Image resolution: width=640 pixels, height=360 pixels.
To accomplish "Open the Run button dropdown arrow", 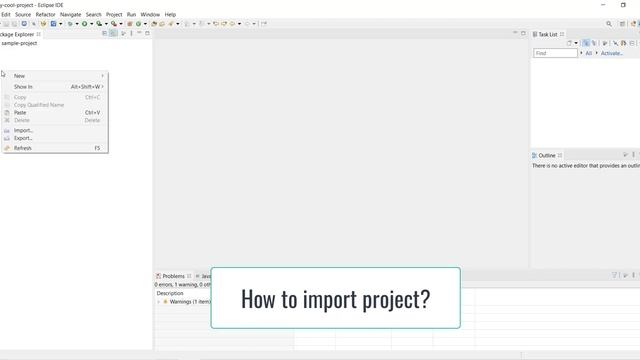I will (x=91, y=24).
